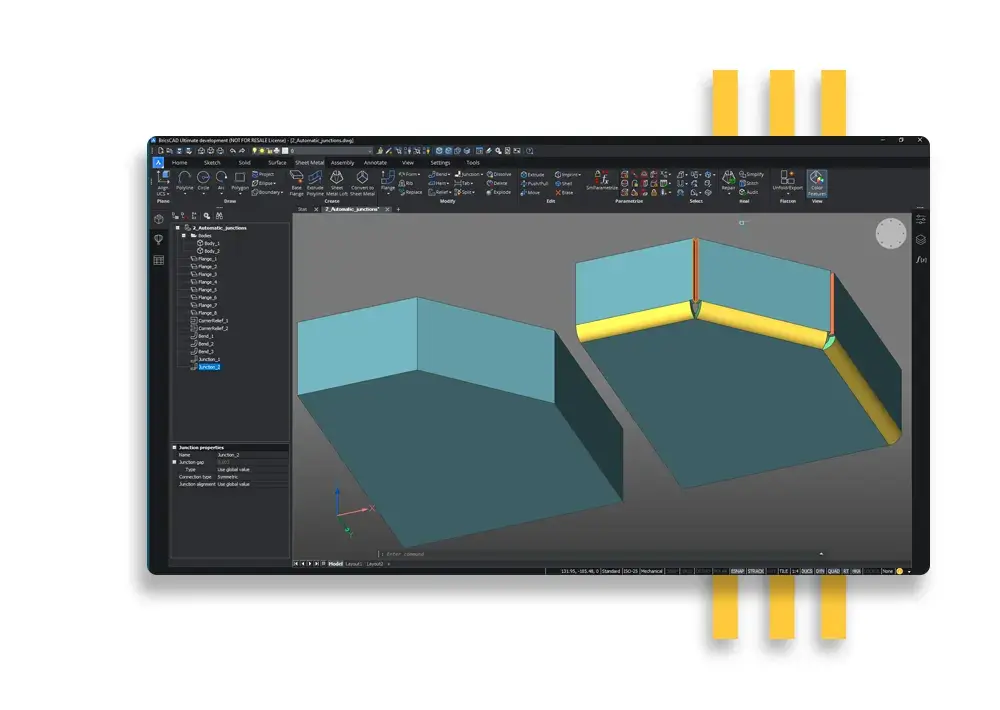Toggle STRACK in status bar
Screen dimensions: 1000x710
(756, 571)
